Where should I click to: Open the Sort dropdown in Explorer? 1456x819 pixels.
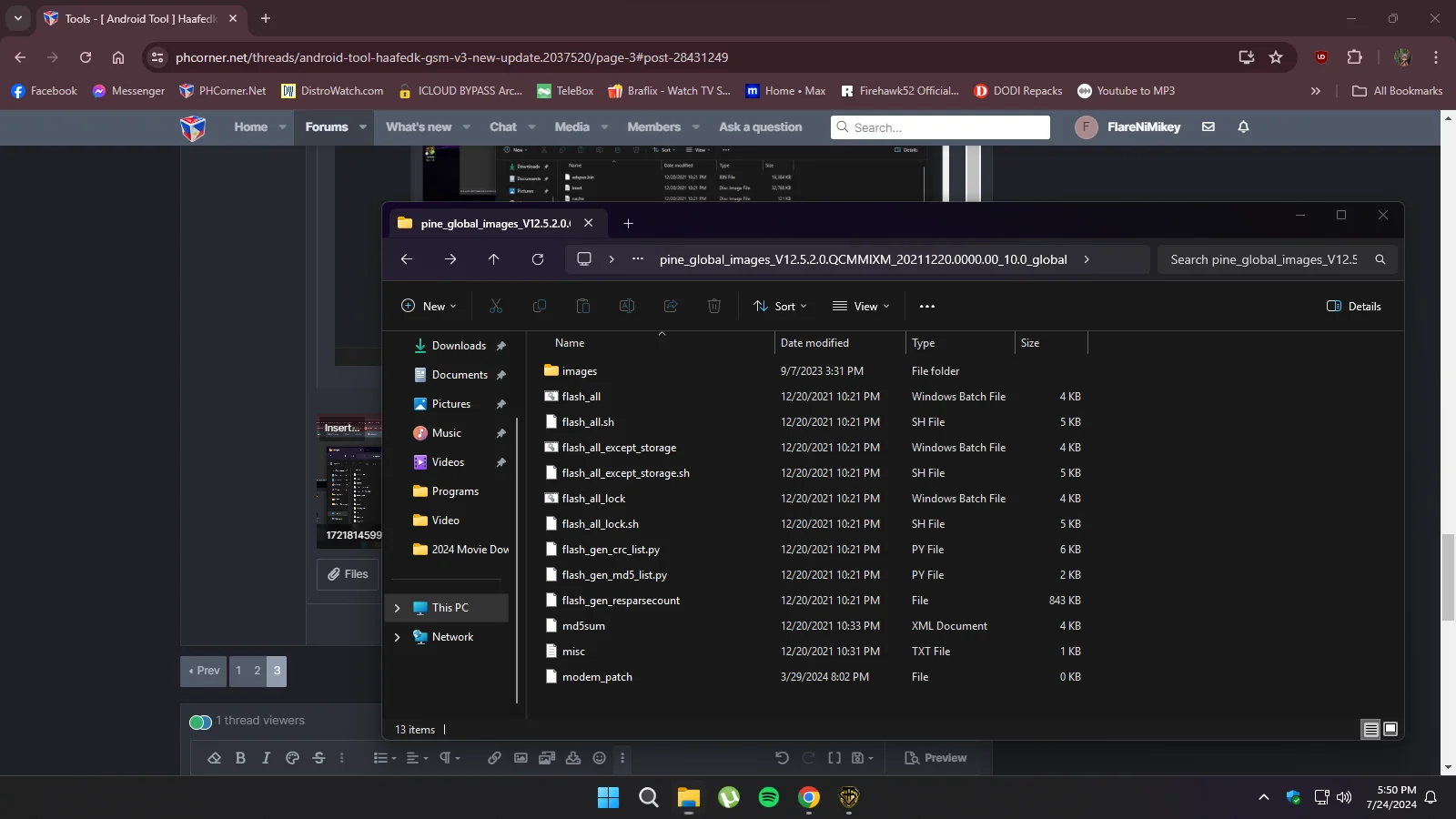pos(780,307)
